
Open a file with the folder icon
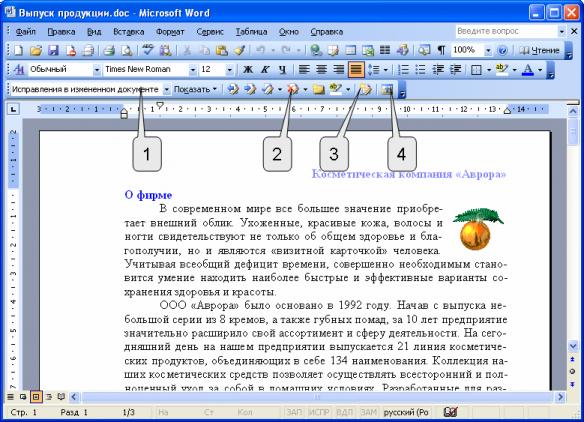click(x=36, y=50)
